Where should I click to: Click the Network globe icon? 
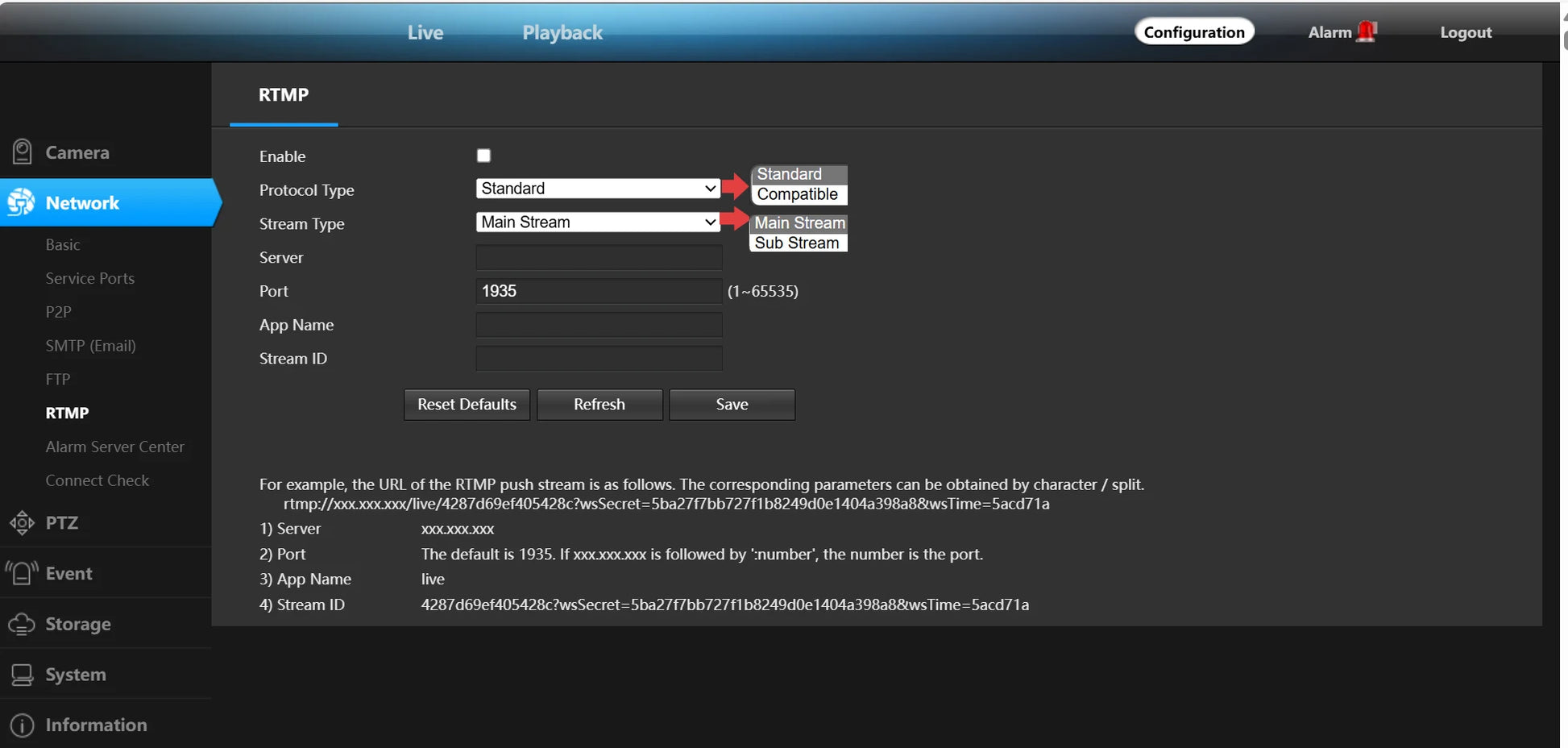click(x=22, y=202)
